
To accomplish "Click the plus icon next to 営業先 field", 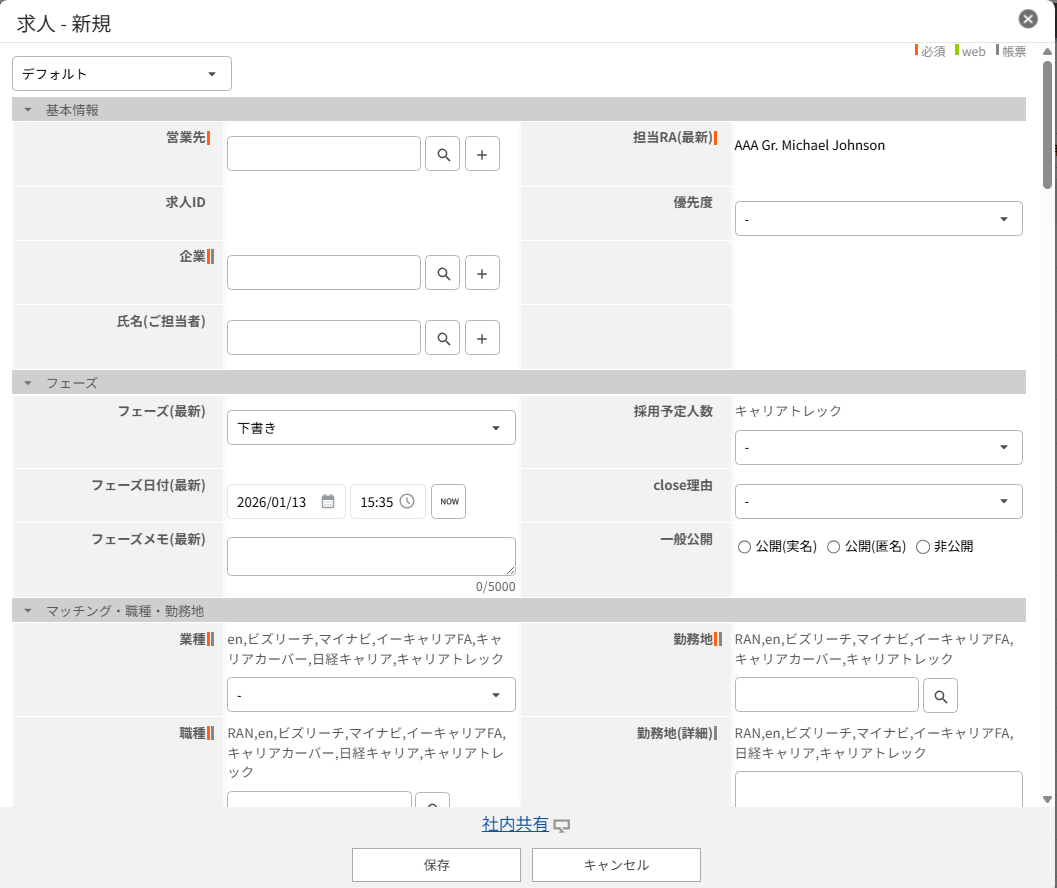I will 482,155.
